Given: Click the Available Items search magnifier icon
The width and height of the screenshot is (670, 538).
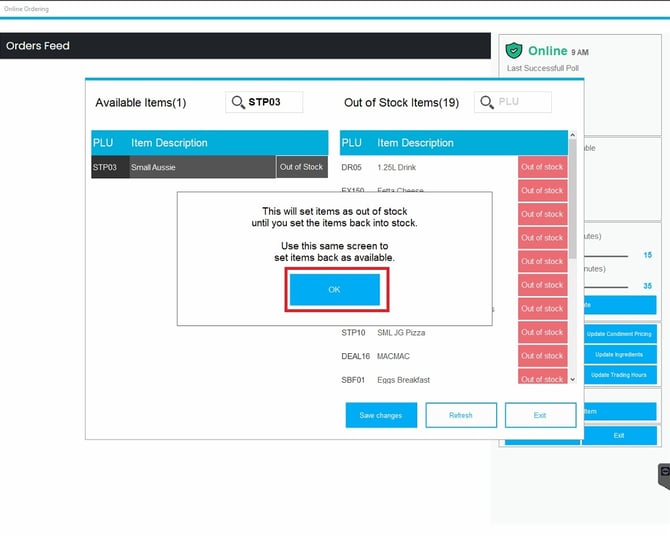Looking at the screenshot, I should tap(238, 103).
